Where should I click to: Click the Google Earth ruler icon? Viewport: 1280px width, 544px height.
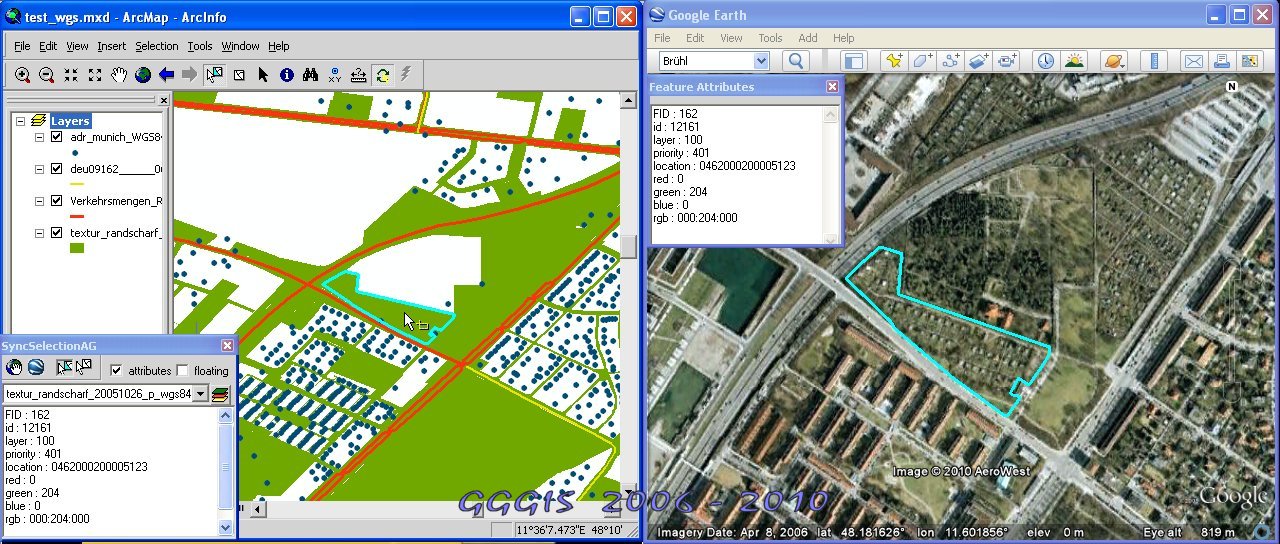(x=1154, y=61)
